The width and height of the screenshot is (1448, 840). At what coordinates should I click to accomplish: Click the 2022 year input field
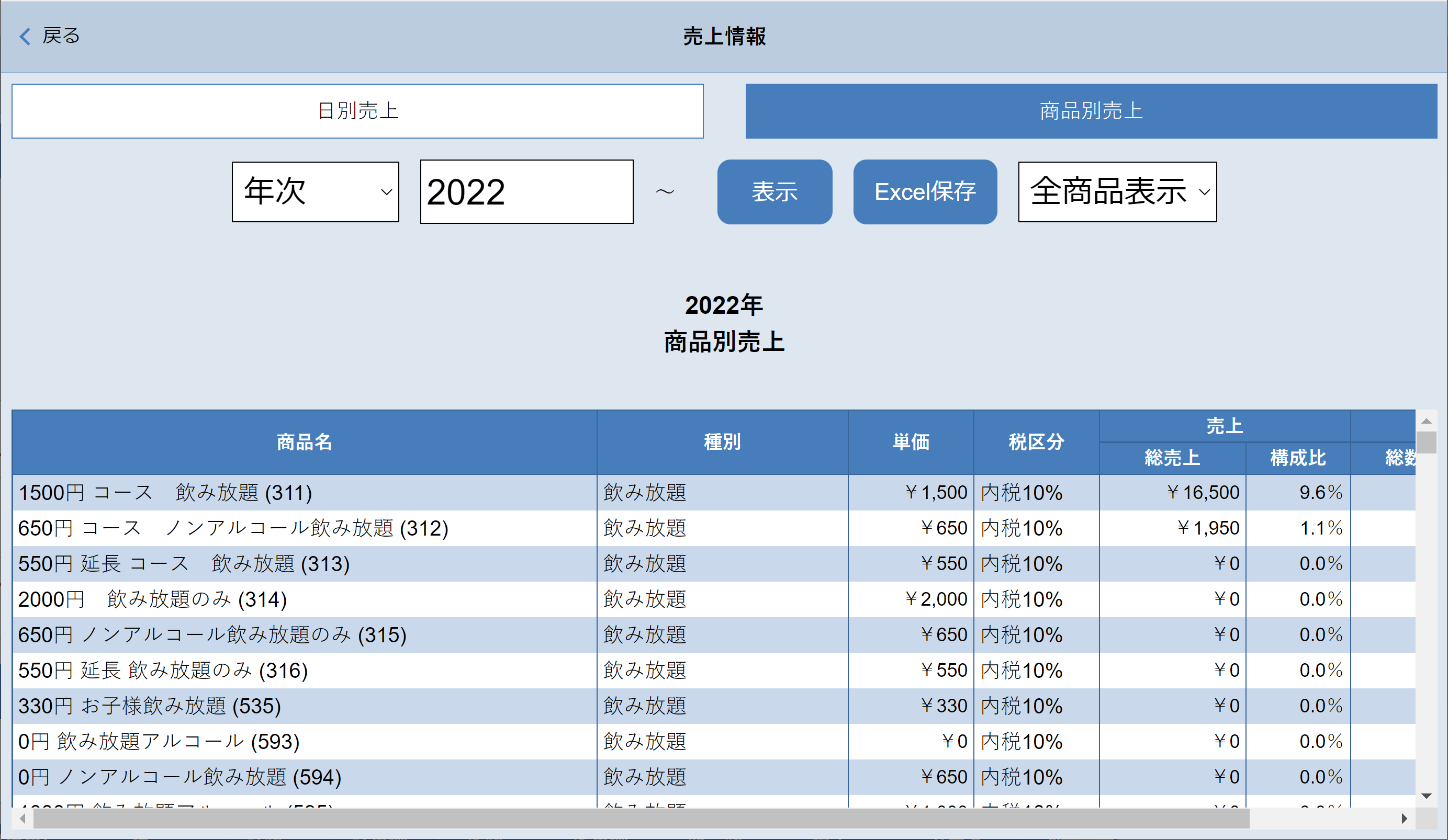(526, 192)
